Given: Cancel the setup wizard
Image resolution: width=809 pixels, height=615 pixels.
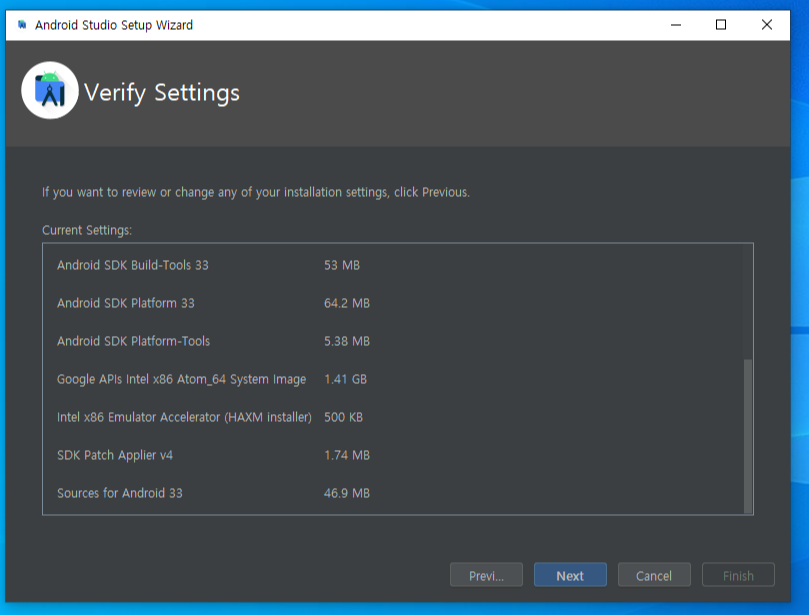Looking at the screenshot, I should coord(654,575).
